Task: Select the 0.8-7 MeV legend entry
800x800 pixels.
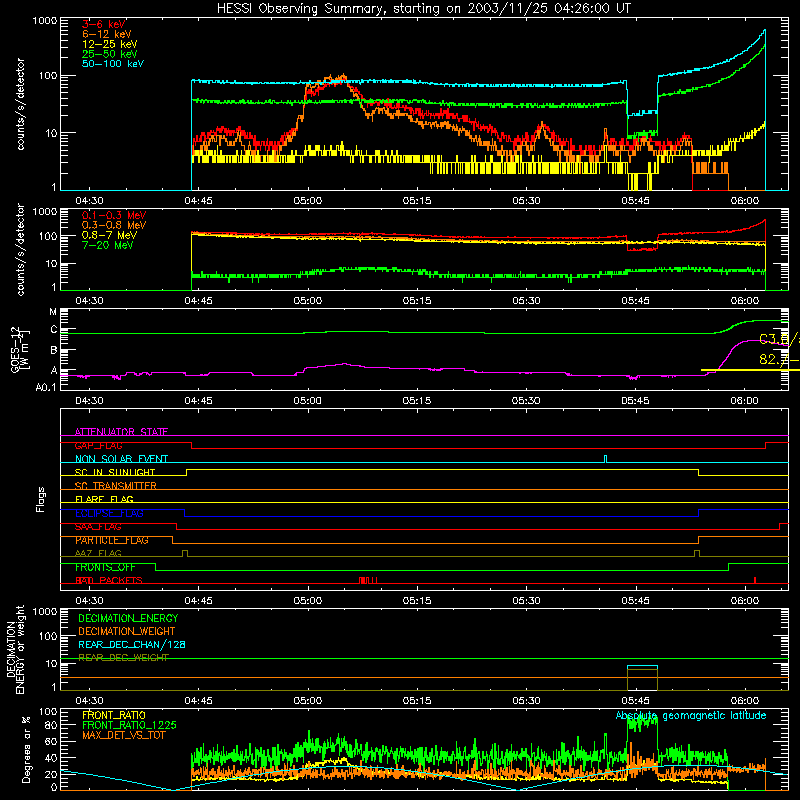Action: [x=110, y=236]
